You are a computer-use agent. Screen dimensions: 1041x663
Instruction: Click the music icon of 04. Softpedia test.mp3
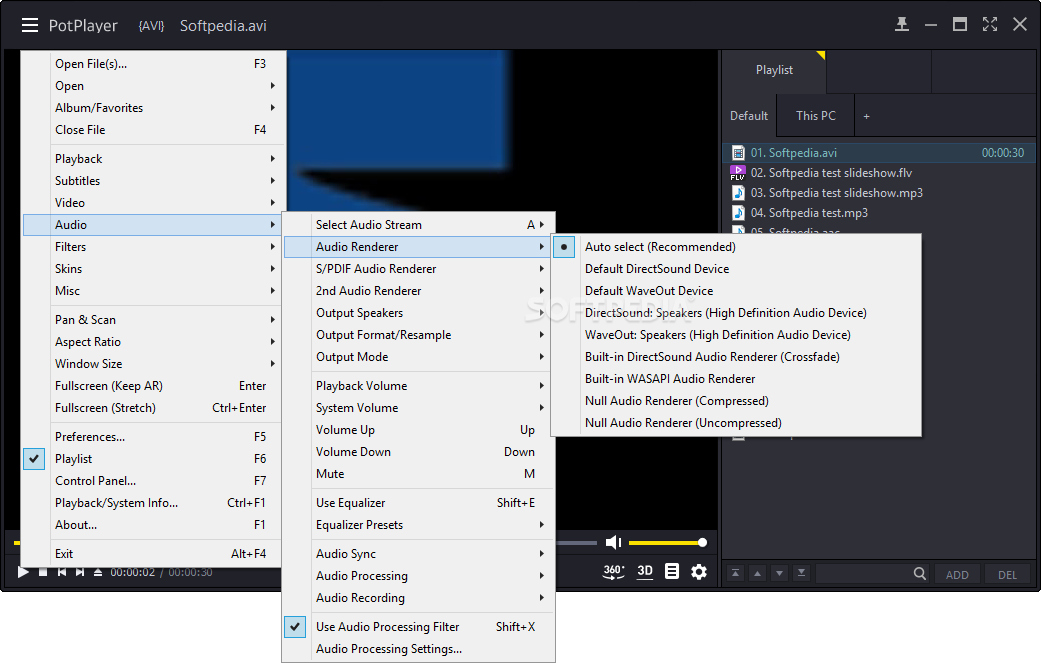pos(738,212)
